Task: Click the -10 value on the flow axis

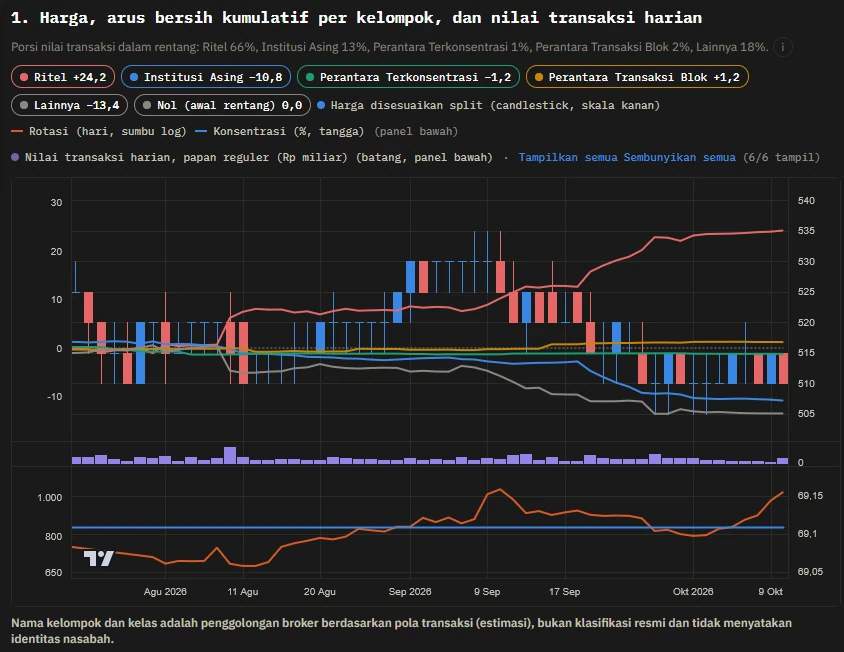Action: click(54, 397)
